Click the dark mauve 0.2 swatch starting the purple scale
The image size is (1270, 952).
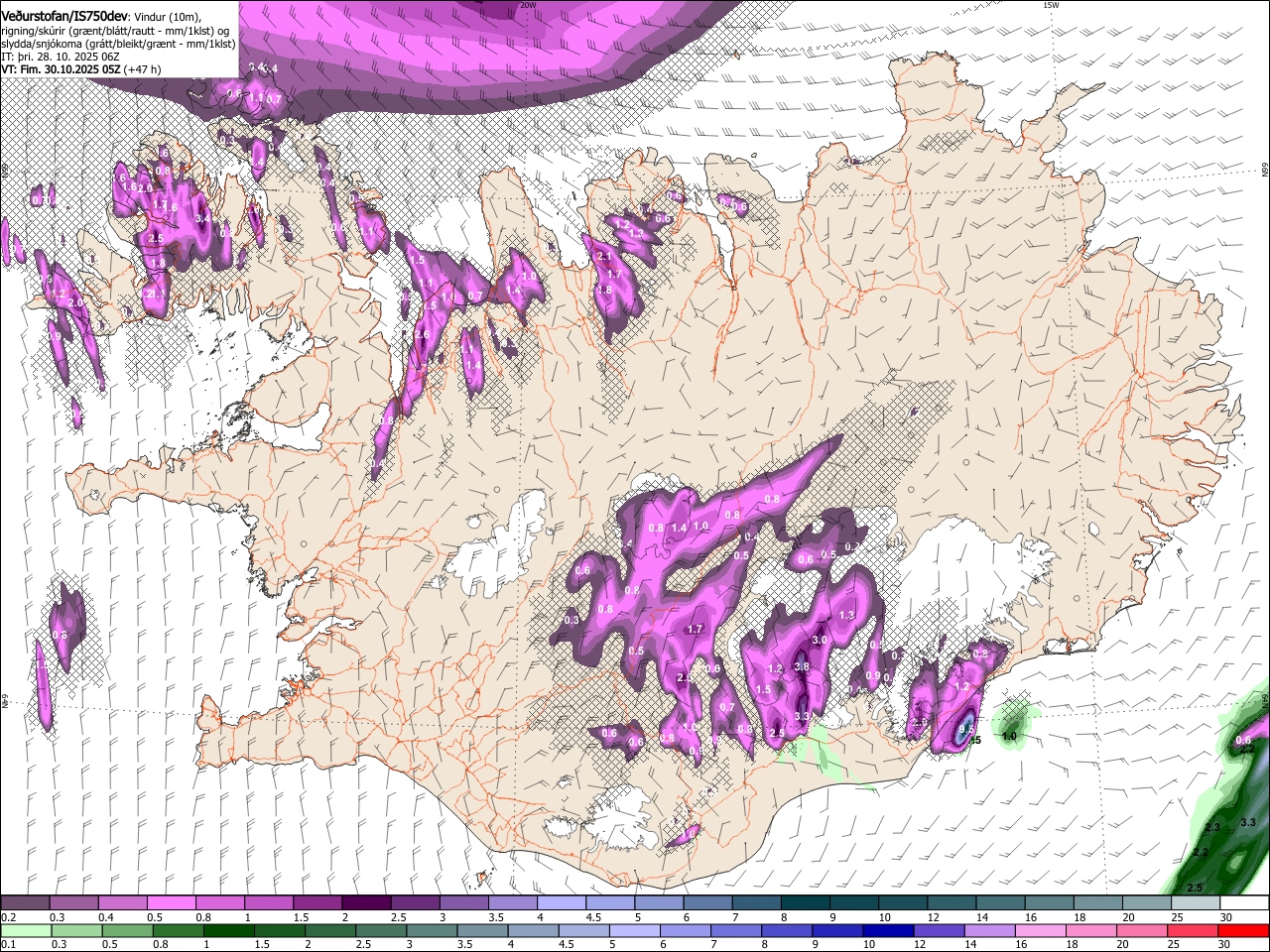tap(25, 902)
